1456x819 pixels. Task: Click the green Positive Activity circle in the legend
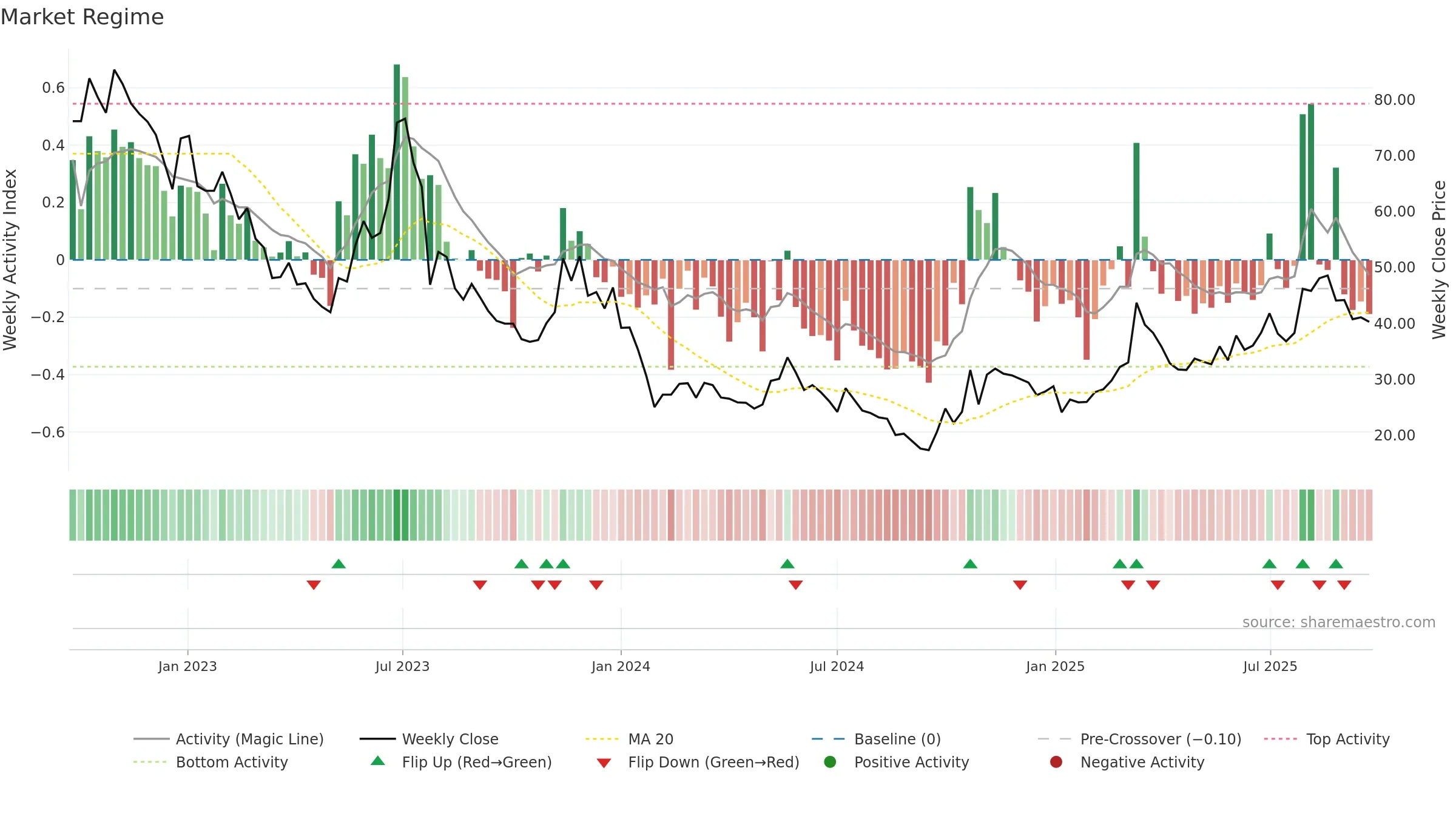coord(830,762)
